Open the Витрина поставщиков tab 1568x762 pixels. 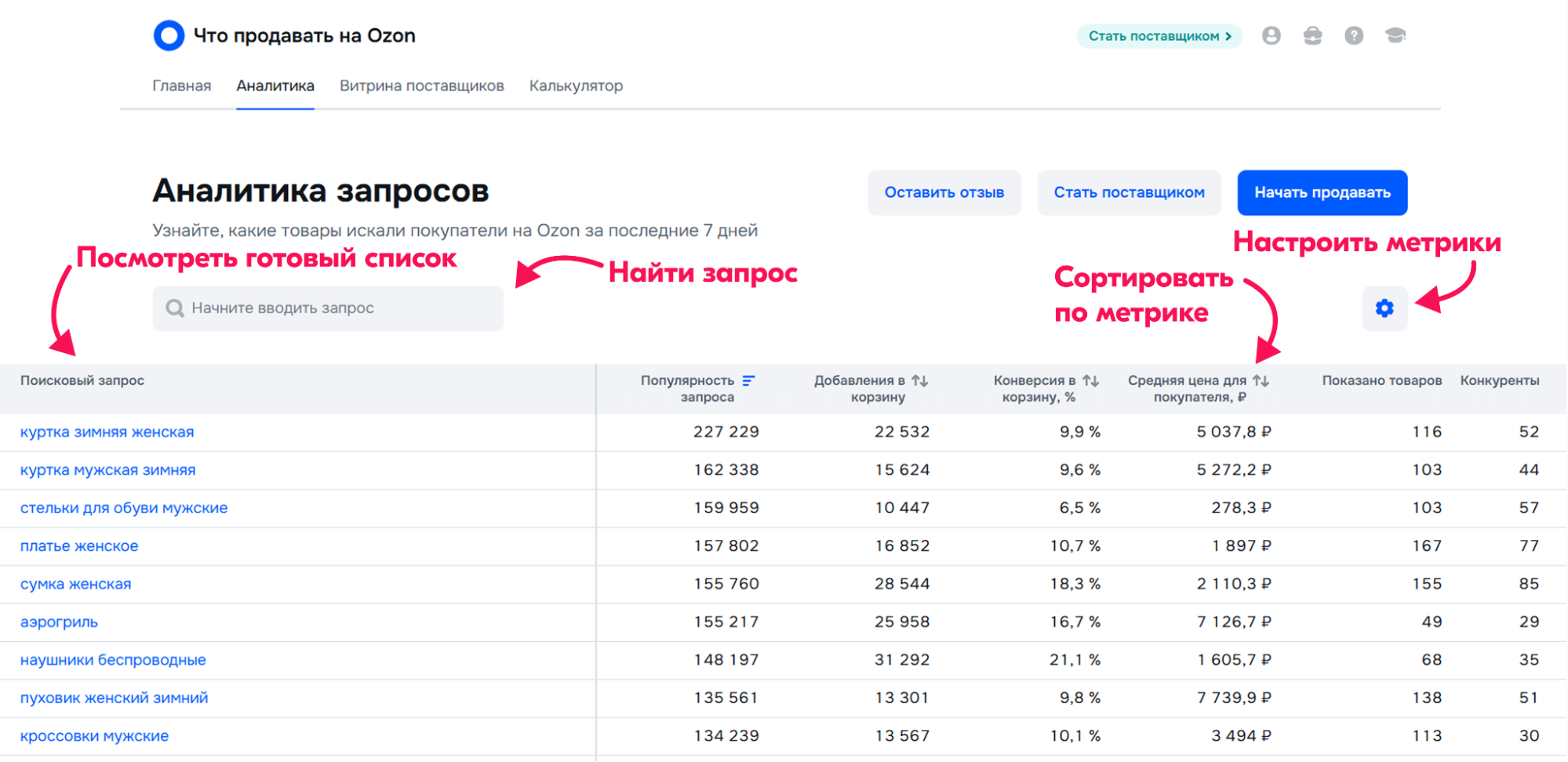422,86
